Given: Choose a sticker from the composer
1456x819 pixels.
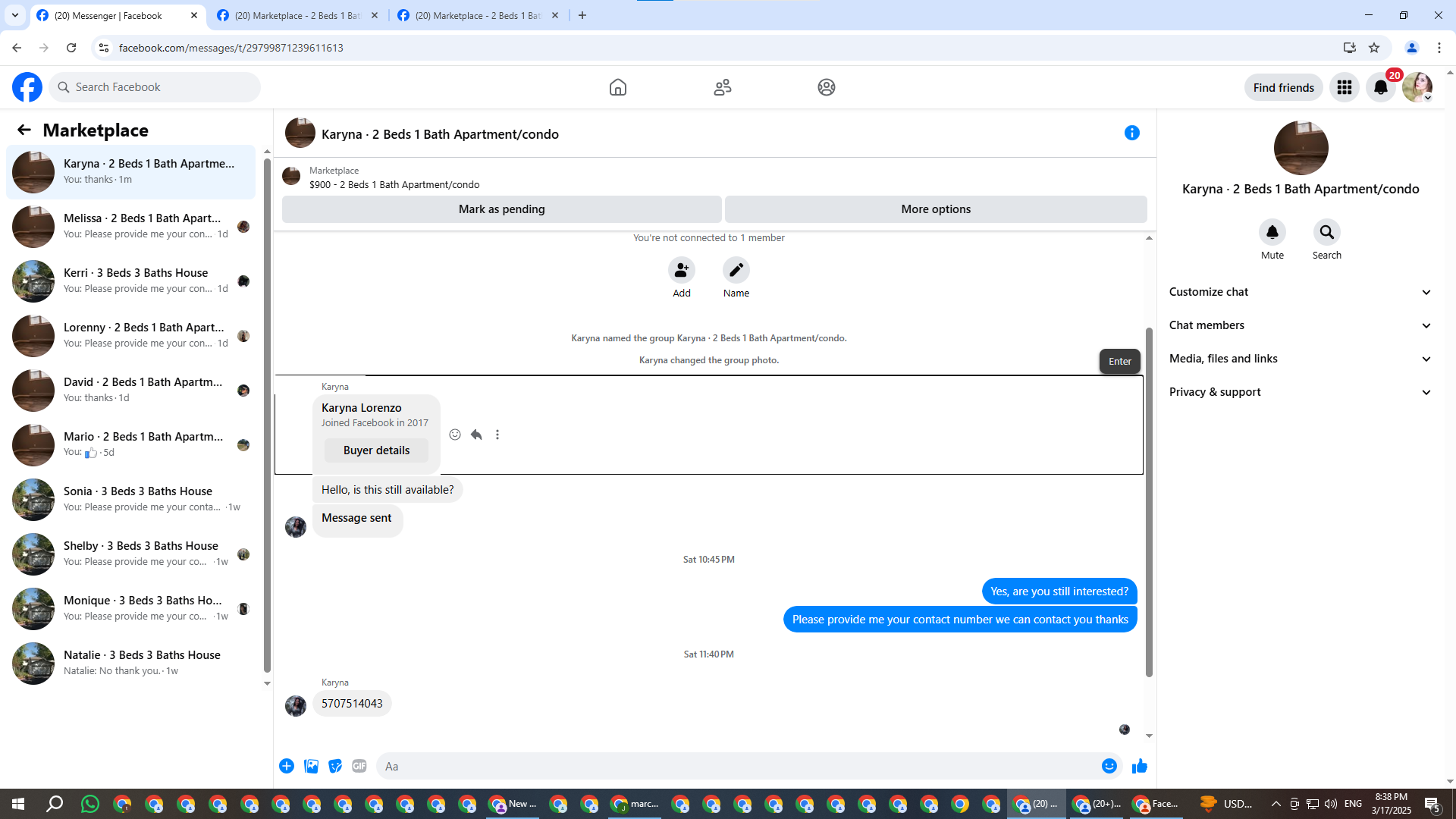Looking at the screenshot, I should pos(335,766).
